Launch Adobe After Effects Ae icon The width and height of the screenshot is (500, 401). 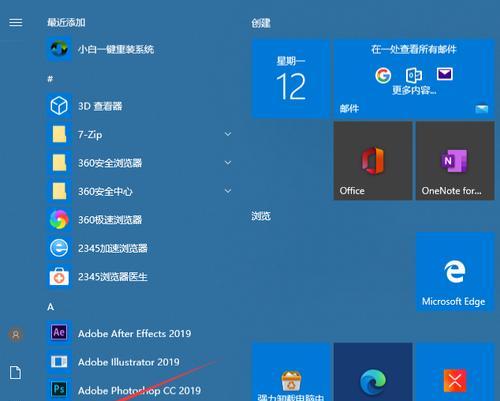pos(59,333)
